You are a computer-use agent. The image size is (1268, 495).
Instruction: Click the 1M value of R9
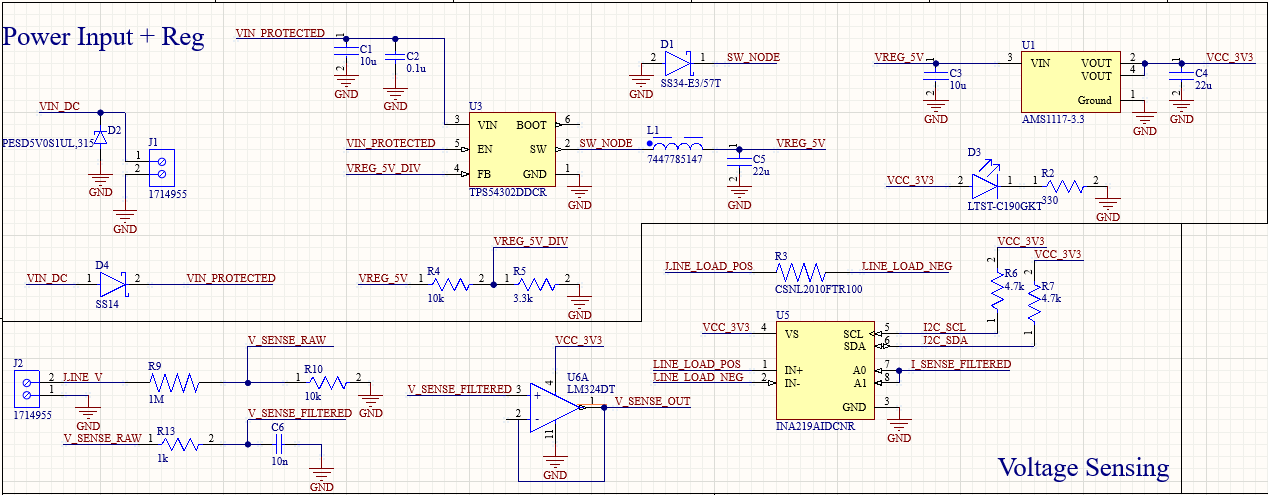pyautogui.click(x=155, y=399)
